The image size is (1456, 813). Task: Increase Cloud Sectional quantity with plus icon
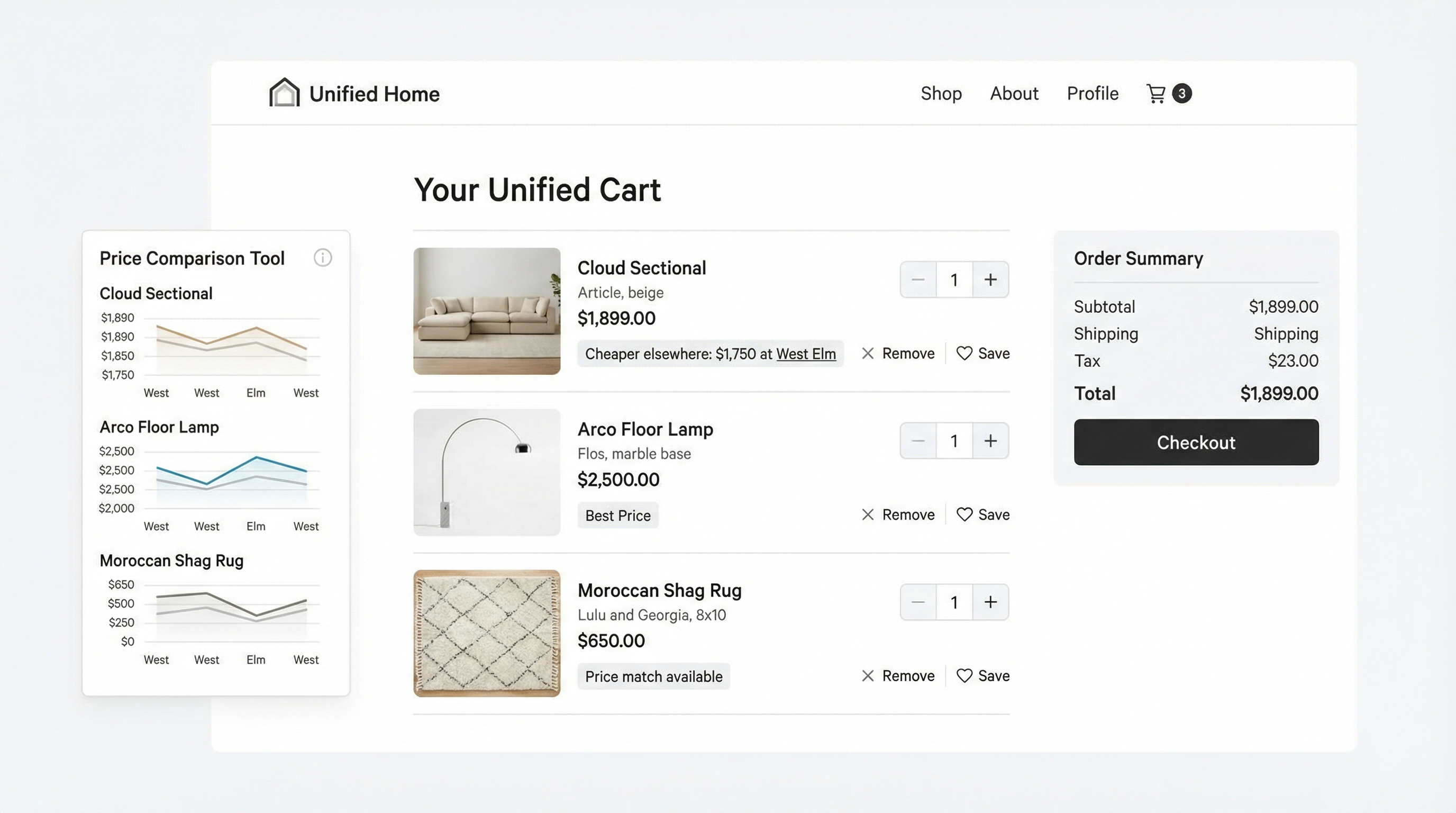[990, 279]
